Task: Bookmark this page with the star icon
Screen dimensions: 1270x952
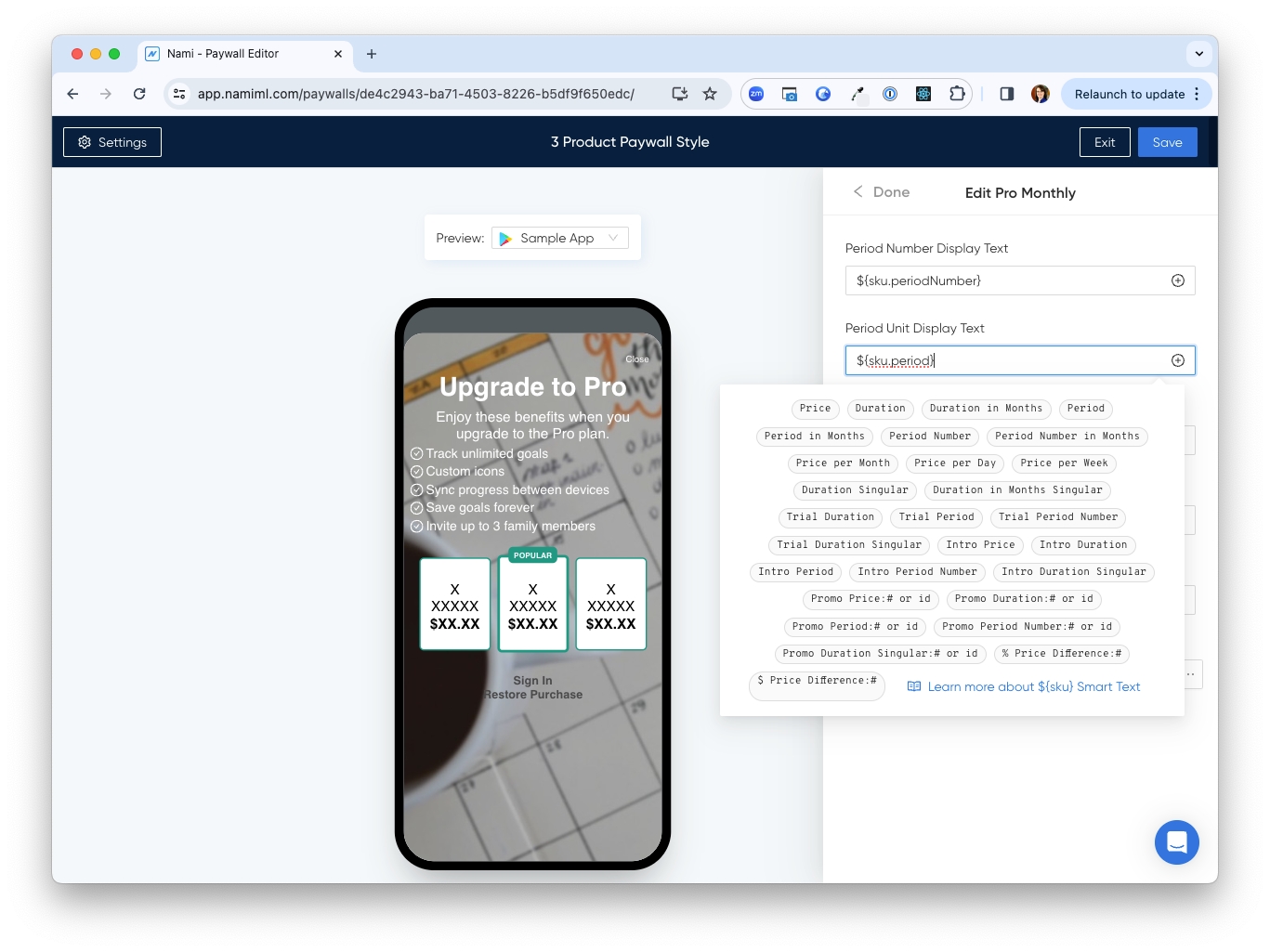Action: tap(710, 94)
